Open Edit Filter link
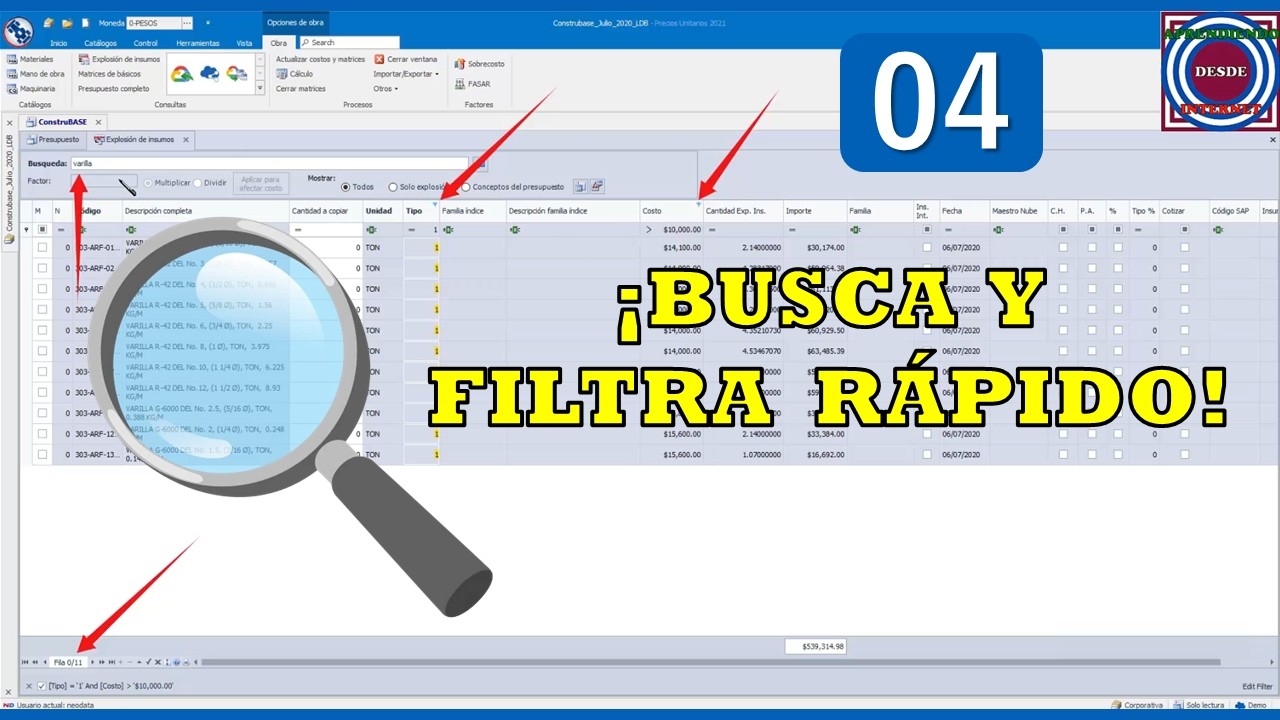Image resolution: width=1280 pixels, height=720 pixels. click(x=1257, y=687)
